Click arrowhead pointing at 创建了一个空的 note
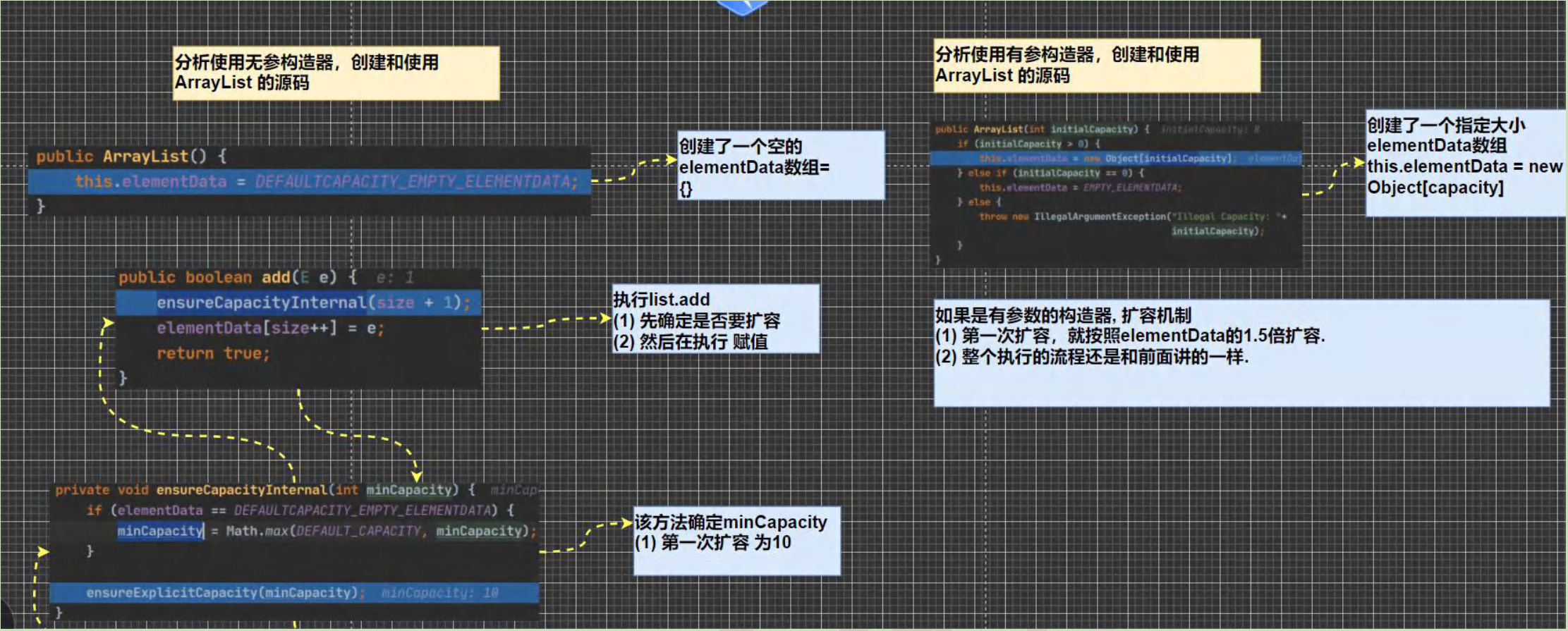Viewport: 1568px width, 631px height. coord(671,160)
